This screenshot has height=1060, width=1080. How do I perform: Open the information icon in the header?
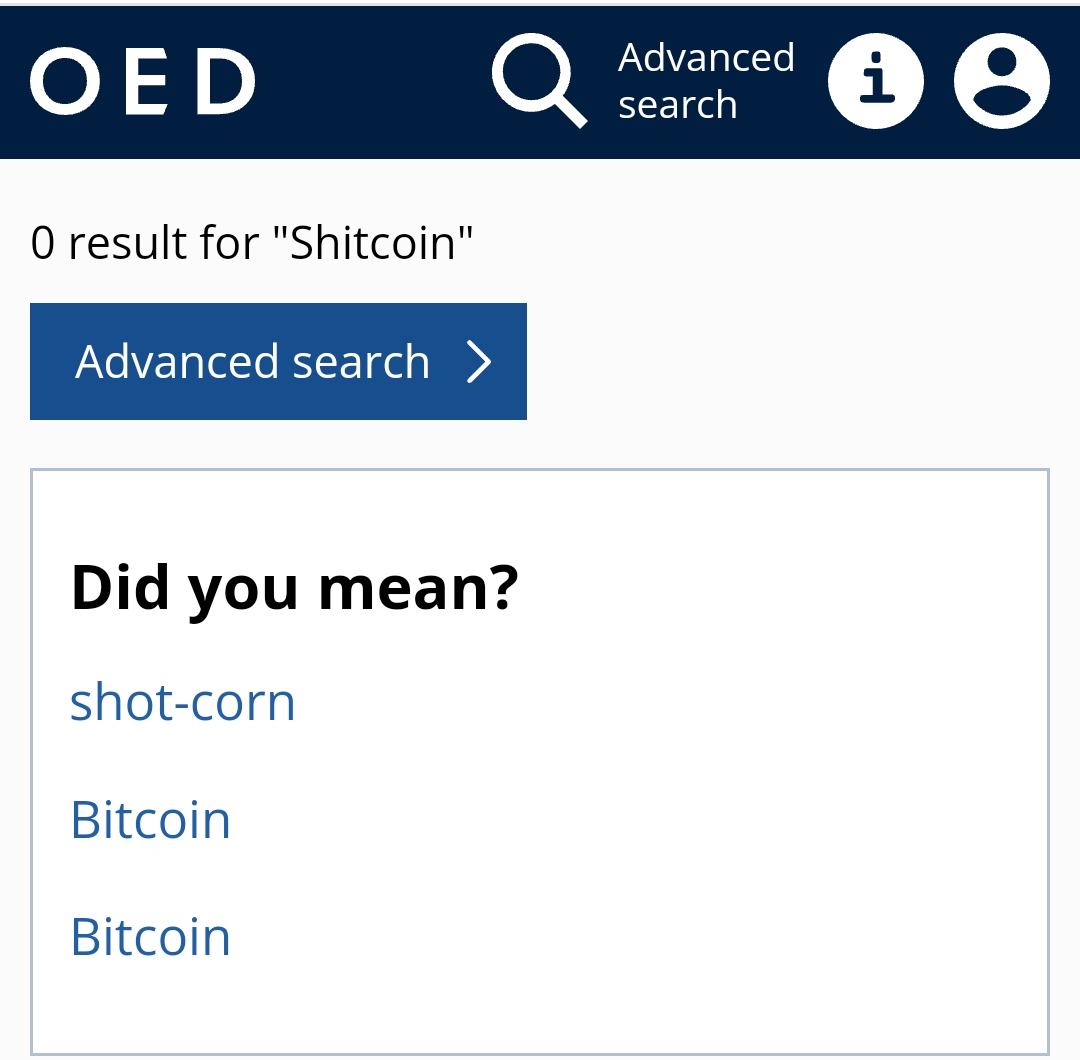coord(875,81)
